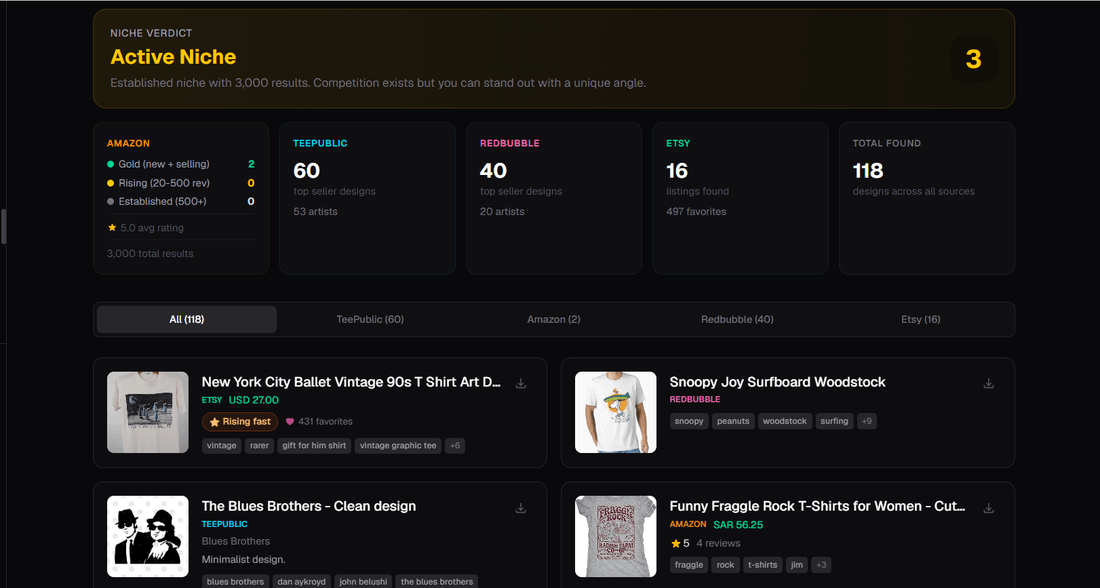
Task: Click the niche score badge showing 3
Action: pos(973,59)
